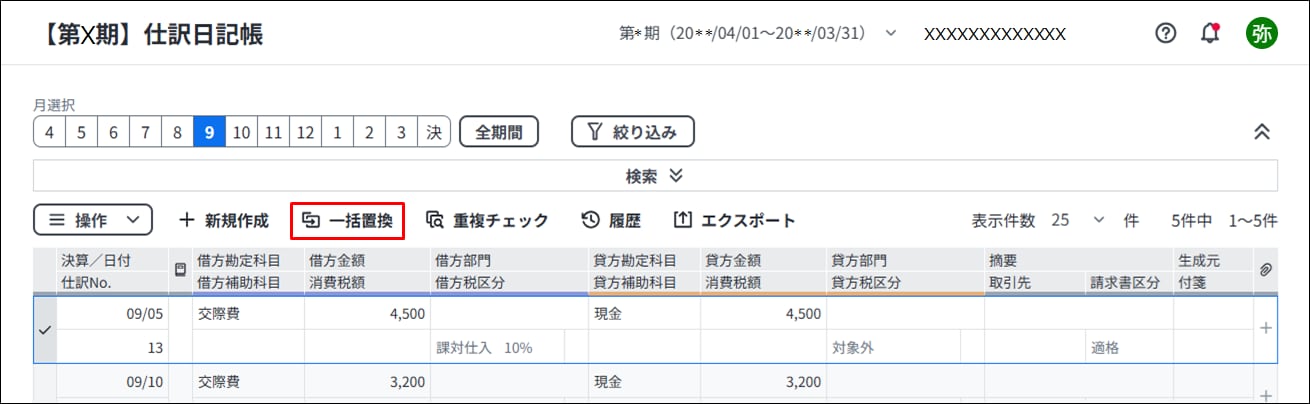Screen dimensions: 1310x404
Task: Click the 絞り込み filter button
Action: click(x=633, y=131)
